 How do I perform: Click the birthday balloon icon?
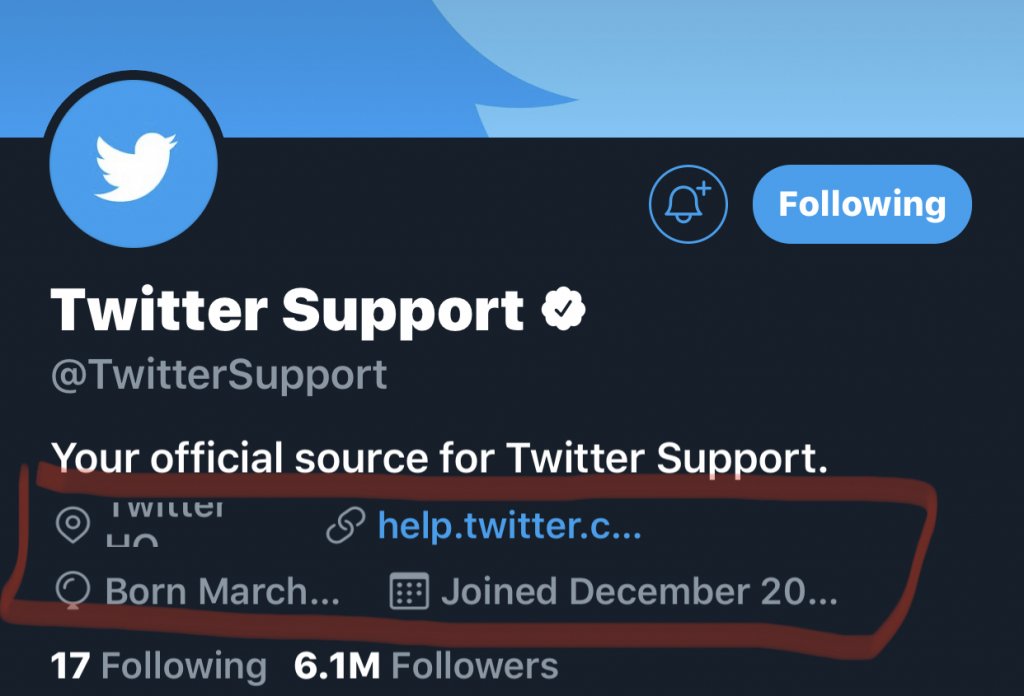(72, 593)
